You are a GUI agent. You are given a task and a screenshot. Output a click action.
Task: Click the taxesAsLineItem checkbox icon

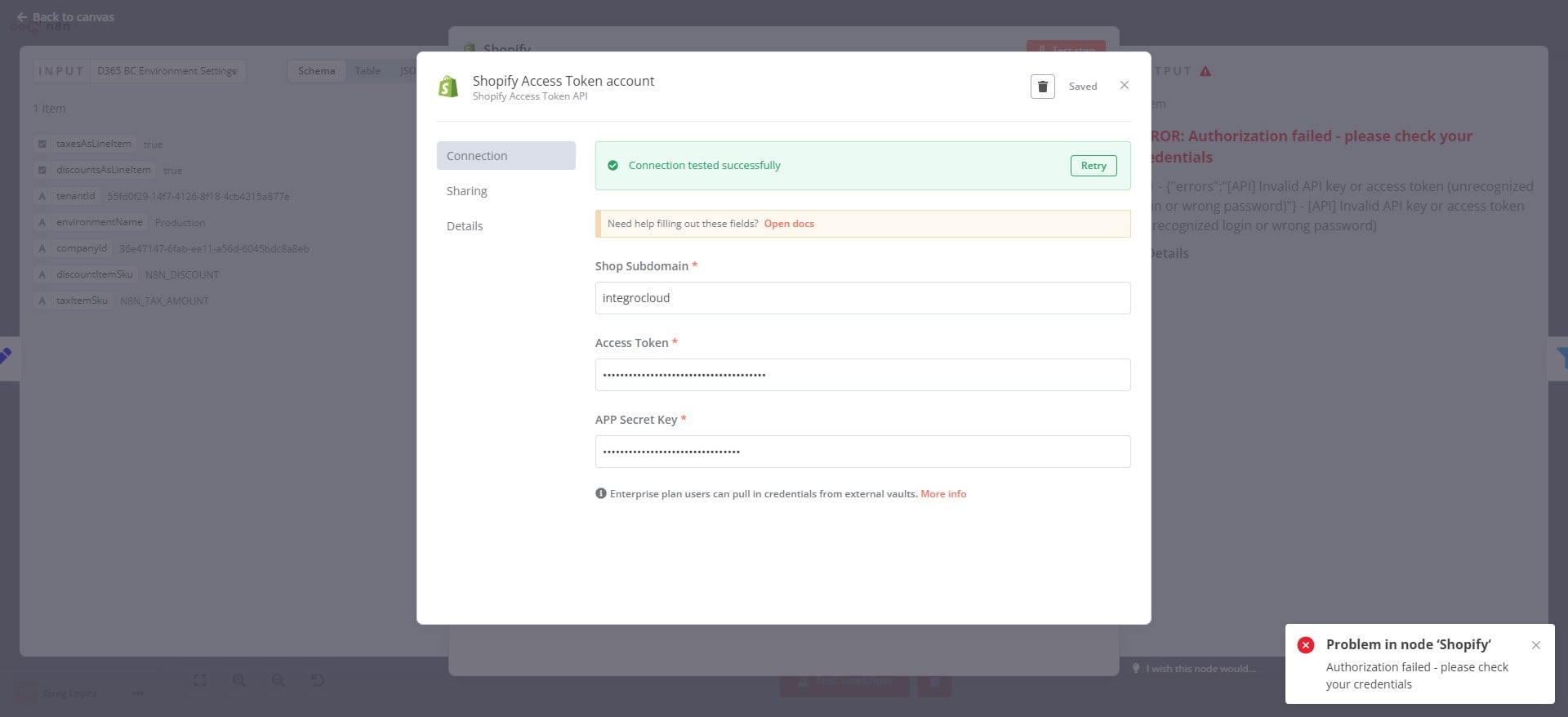42,144
